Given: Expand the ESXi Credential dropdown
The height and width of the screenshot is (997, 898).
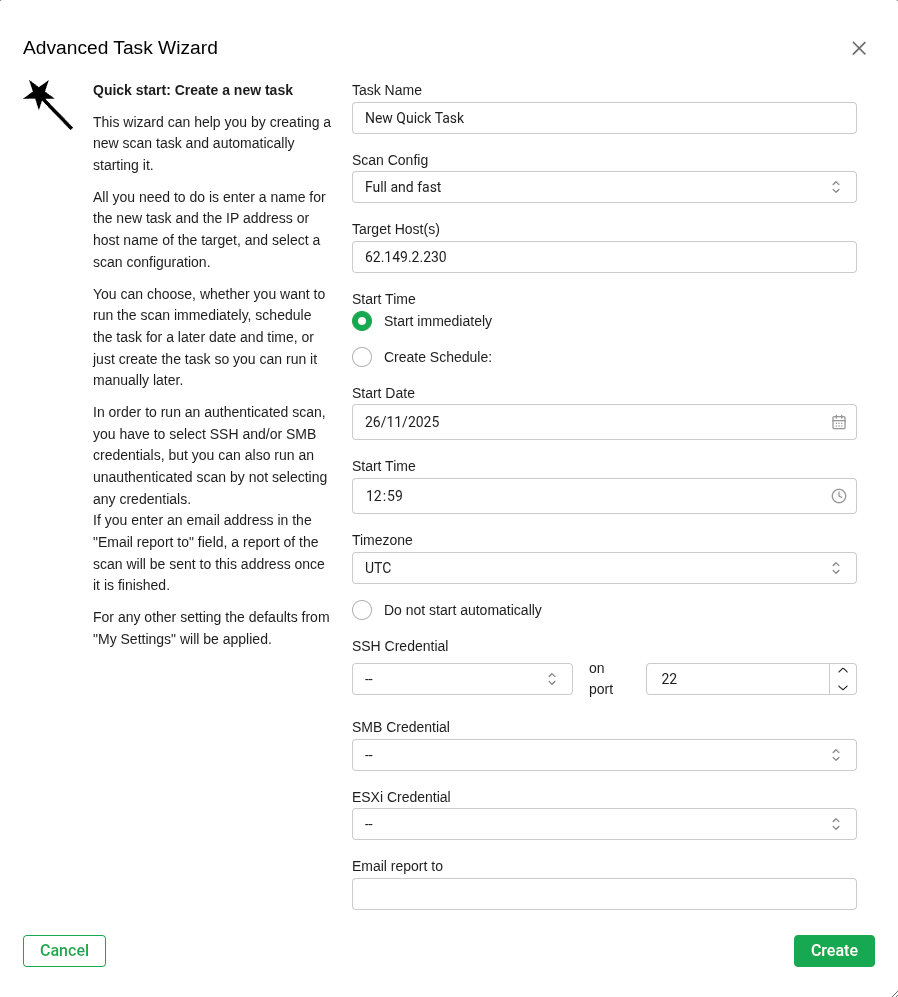Looking at the screenshot, I should pos(604,824).
